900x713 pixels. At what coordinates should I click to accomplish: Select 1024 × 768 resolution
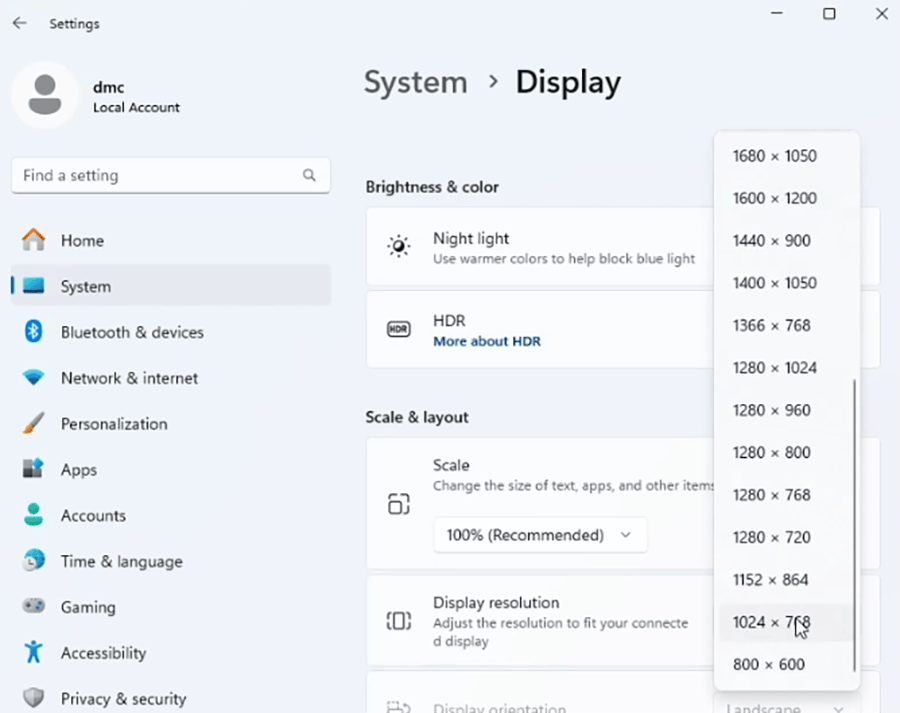pos(786,622)
